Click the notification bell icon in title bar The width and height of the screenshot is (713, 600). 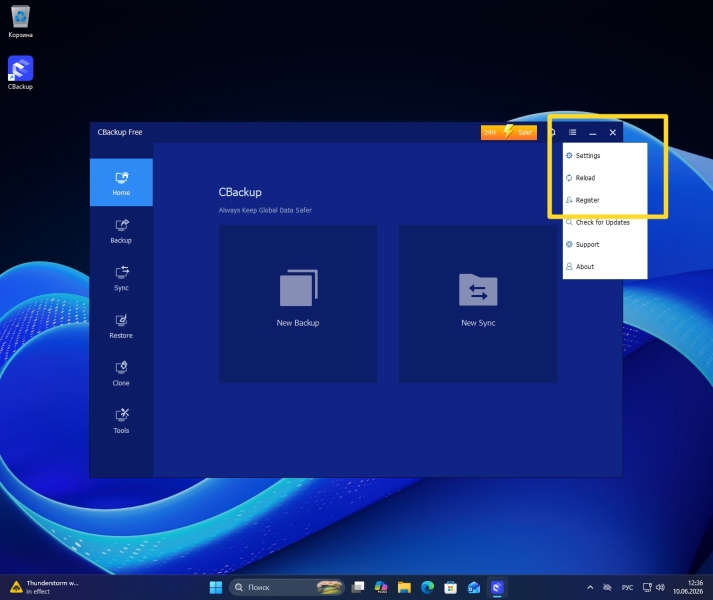coord(553,132)
